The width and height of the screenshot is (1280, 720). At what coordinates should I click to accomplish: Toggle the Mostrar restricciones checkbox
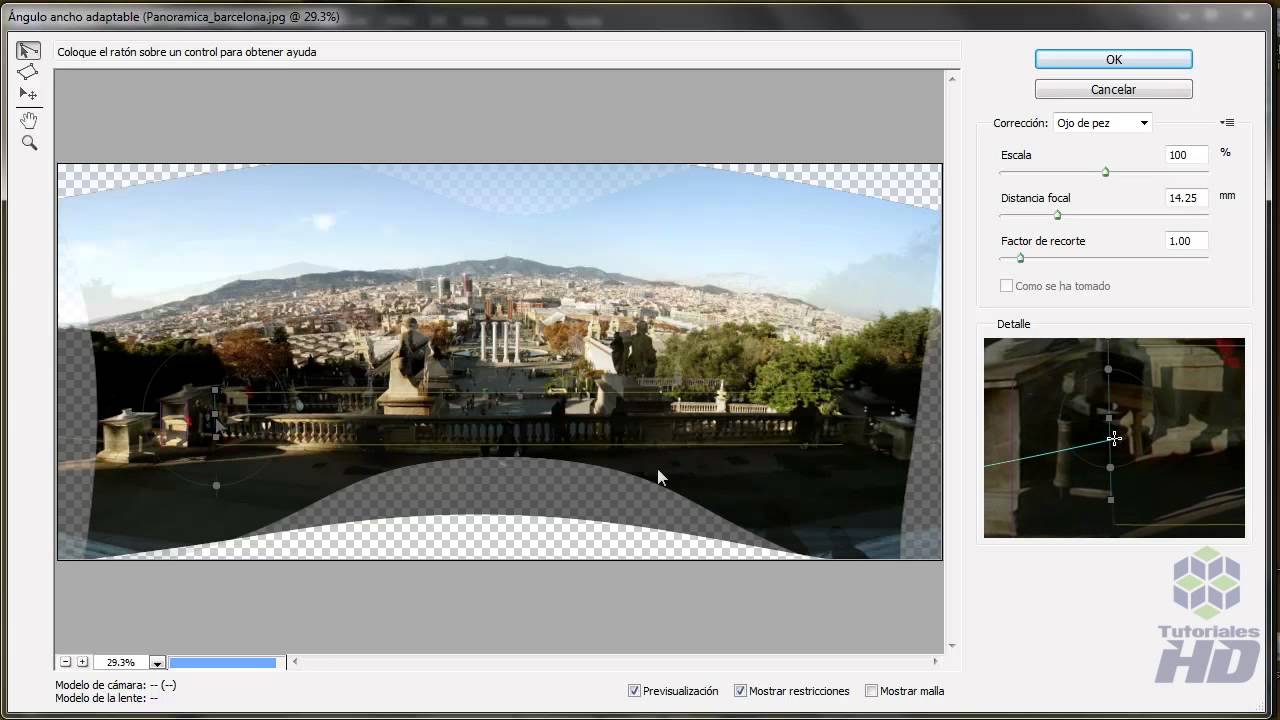(740, 691)
